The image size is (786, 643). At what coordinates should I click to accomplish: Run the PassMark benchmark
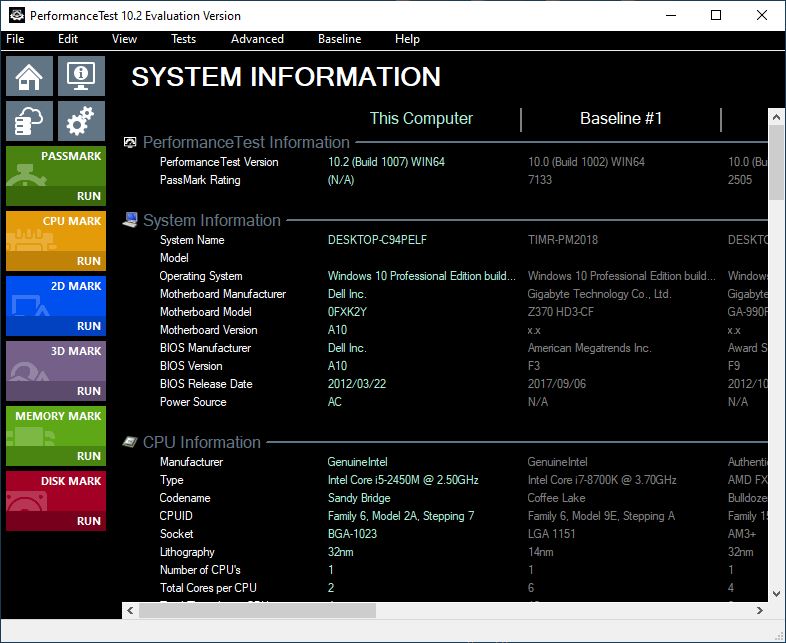pyautogui.click(x=89, y=196)
